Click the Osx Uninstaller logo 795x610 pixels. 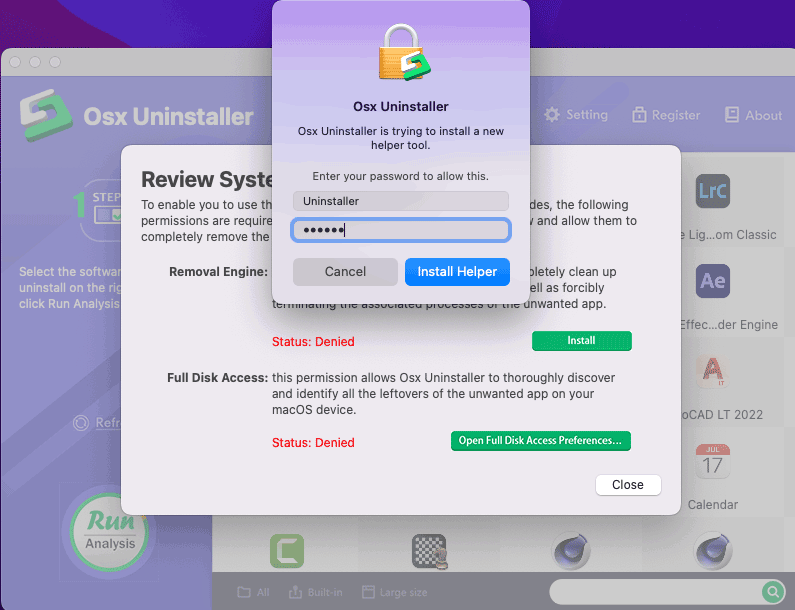click(46, 115)
